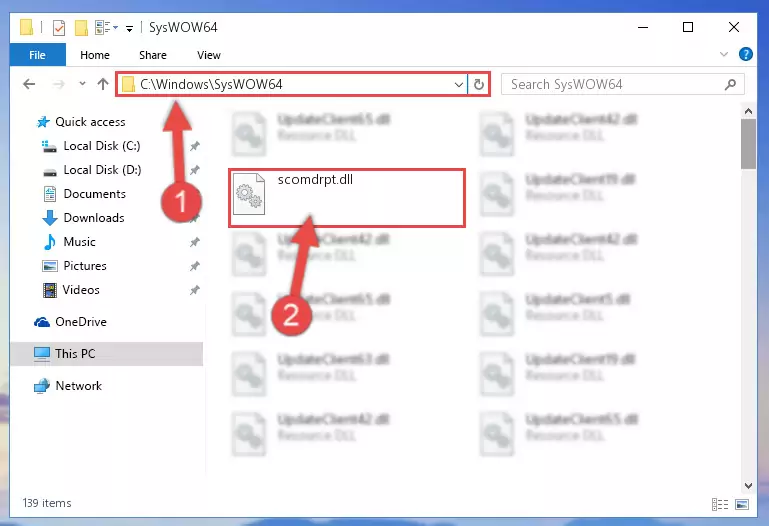Open the Customize Quick Access Toolbar dropdown
Image resolution: width=769 pixels, height=526 pixels.
pyautogui.click(x=129, y=28)
